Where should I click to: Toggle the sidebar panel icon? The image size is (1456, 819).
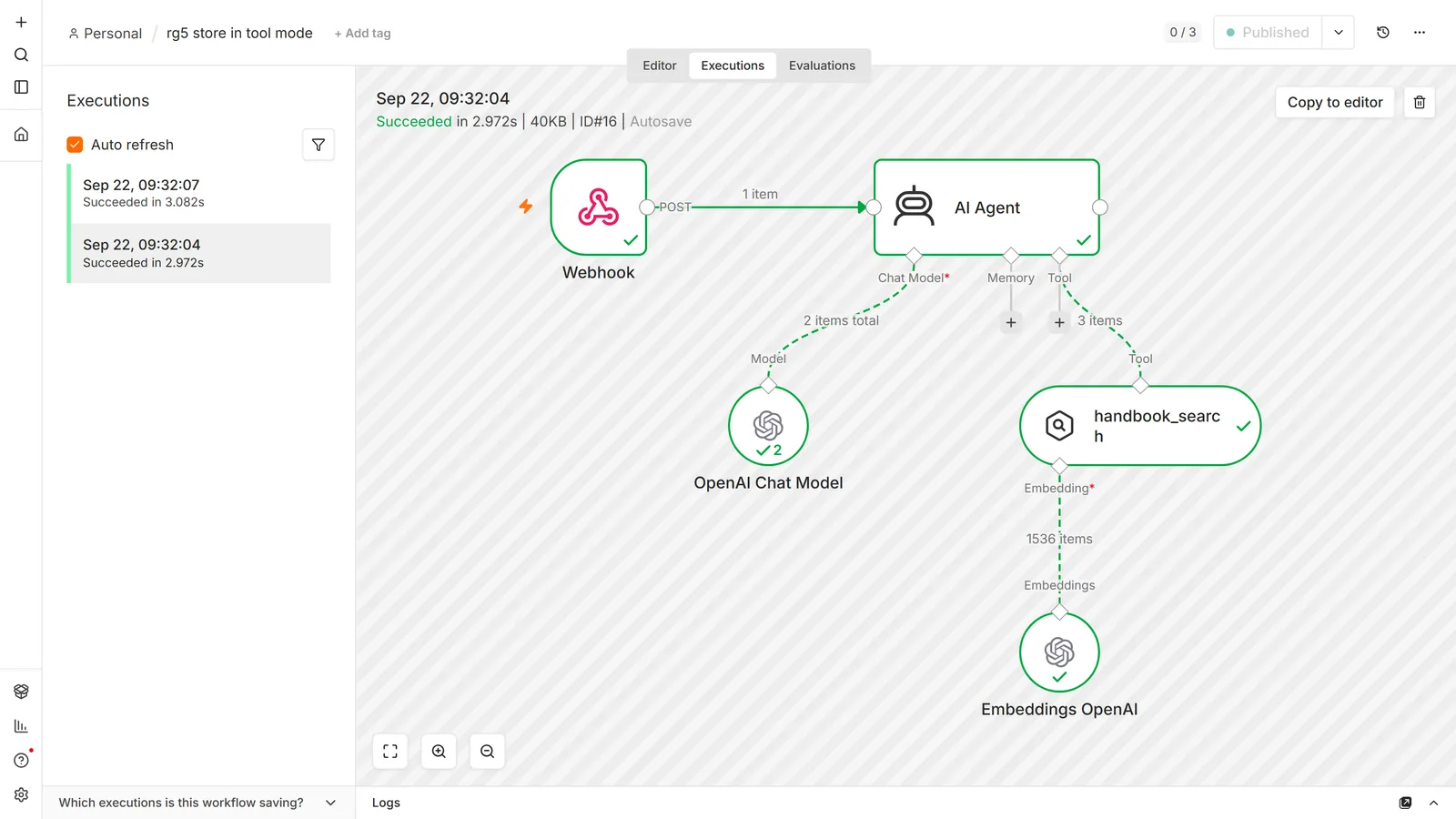[x=21, y=87]
